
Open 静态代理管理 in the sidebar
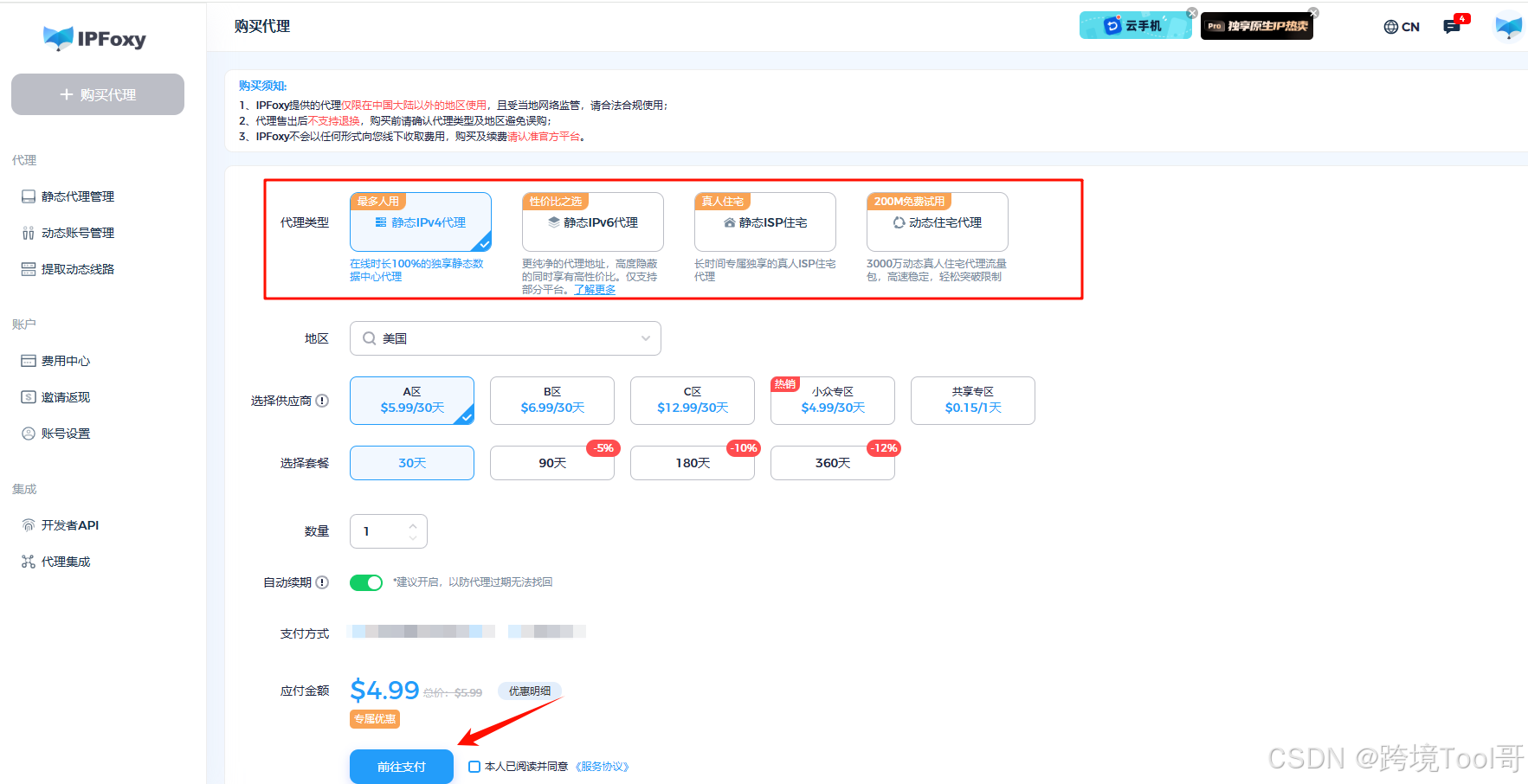point(78,196)
